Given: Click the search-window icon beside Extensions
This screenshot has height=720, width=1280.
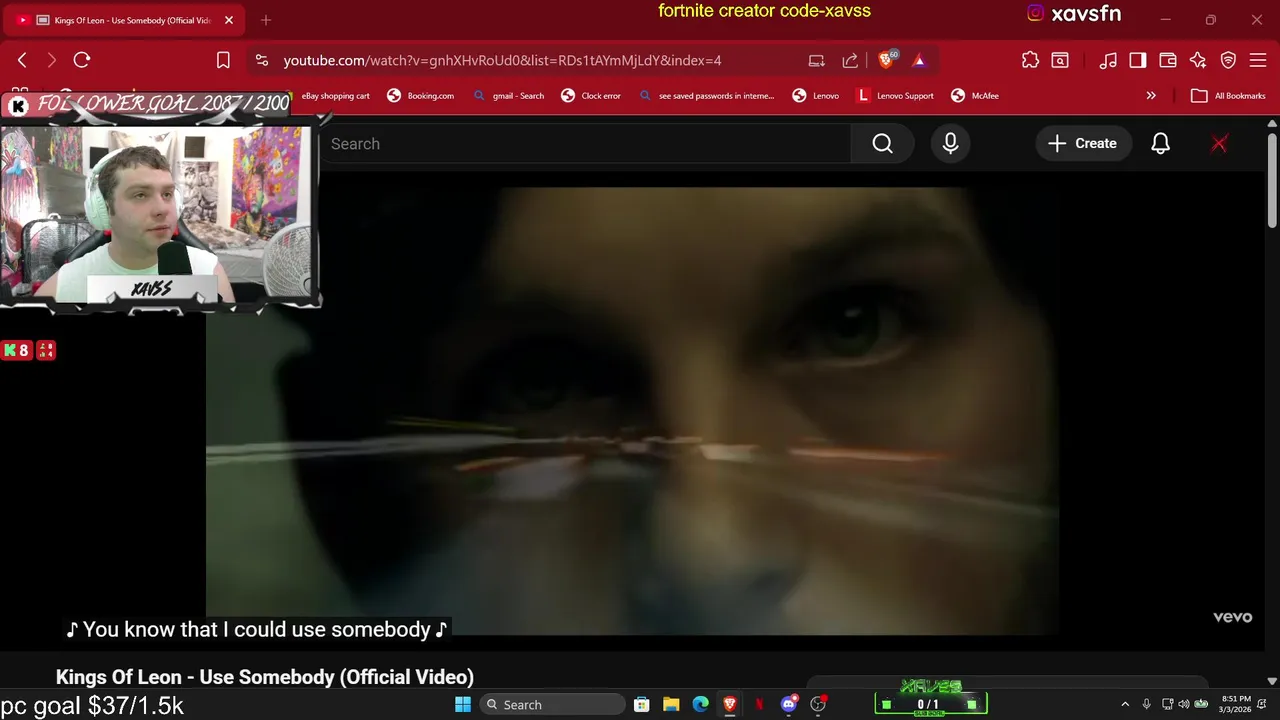Looking at the screenshot, I should (1060, 60).
